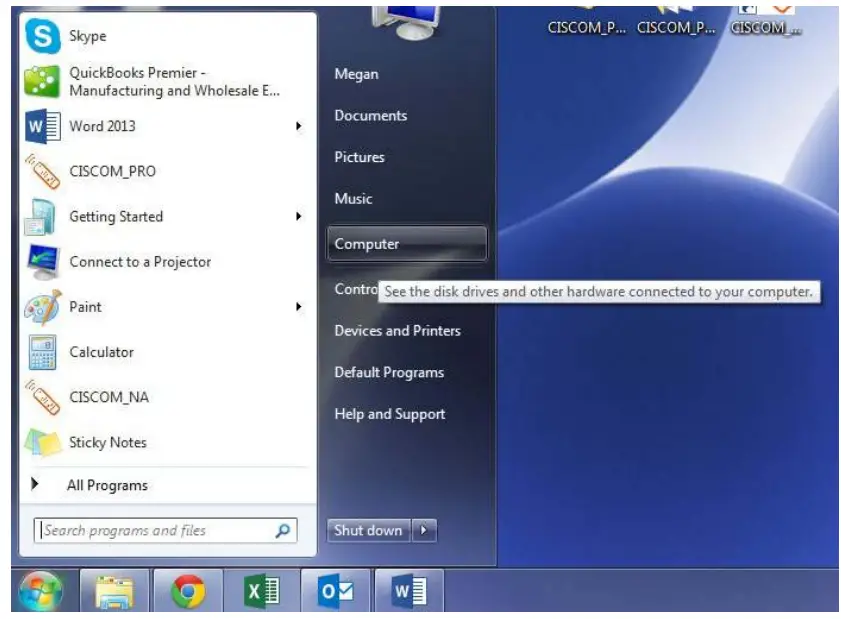Click the user account picture at top

coord(406,21)
